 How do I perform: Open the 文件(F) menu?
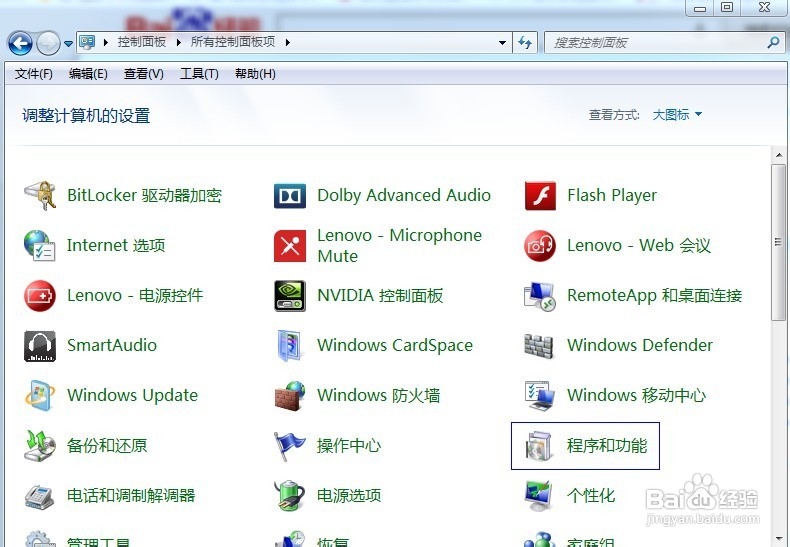click(x=34, y=74)
